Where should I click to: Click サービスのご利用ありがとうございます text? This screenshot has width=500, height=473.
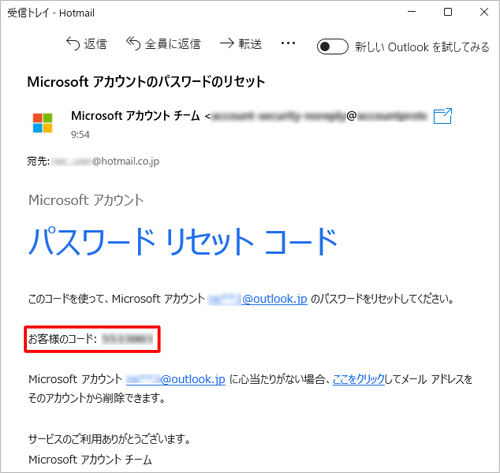(109, 439)
